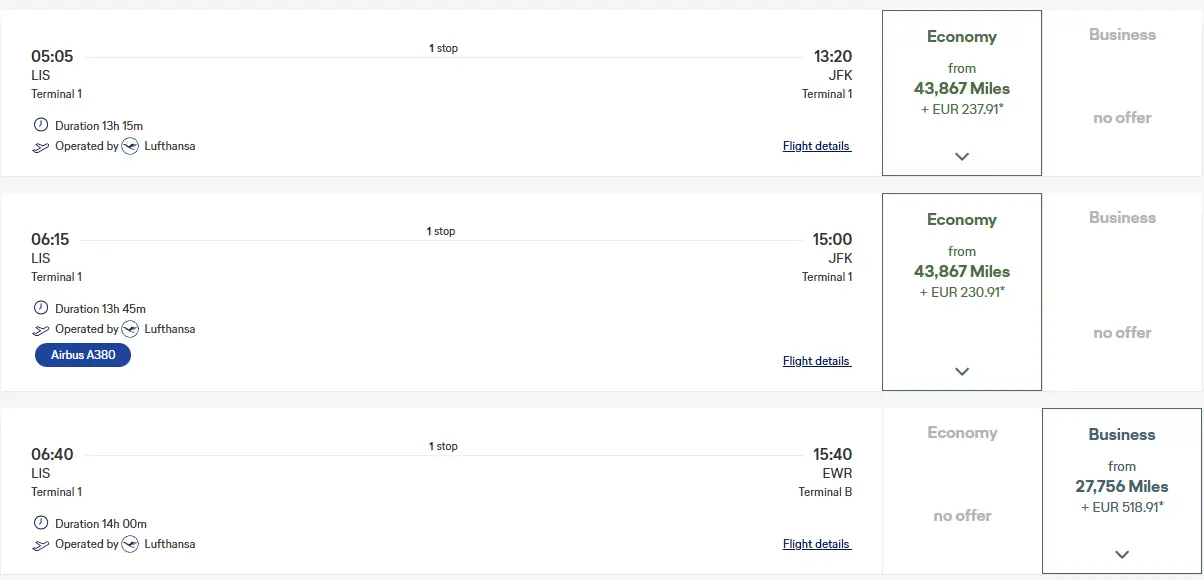Click the Lufthansa logo on 05:05 flight

(129, 147)
